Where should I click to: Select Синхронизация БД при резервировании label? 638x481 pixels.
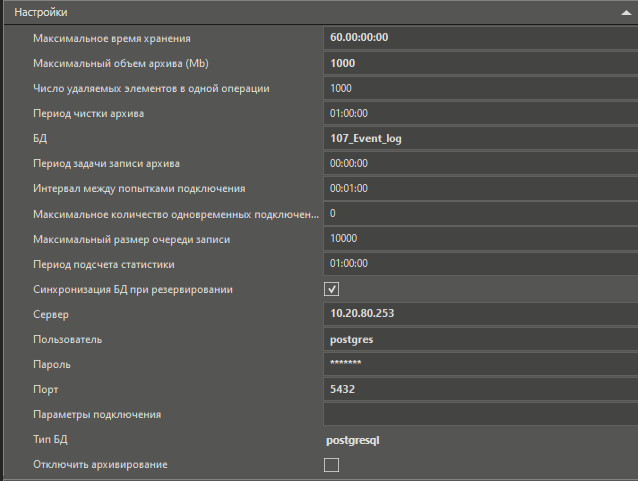(x=133, y=289)
